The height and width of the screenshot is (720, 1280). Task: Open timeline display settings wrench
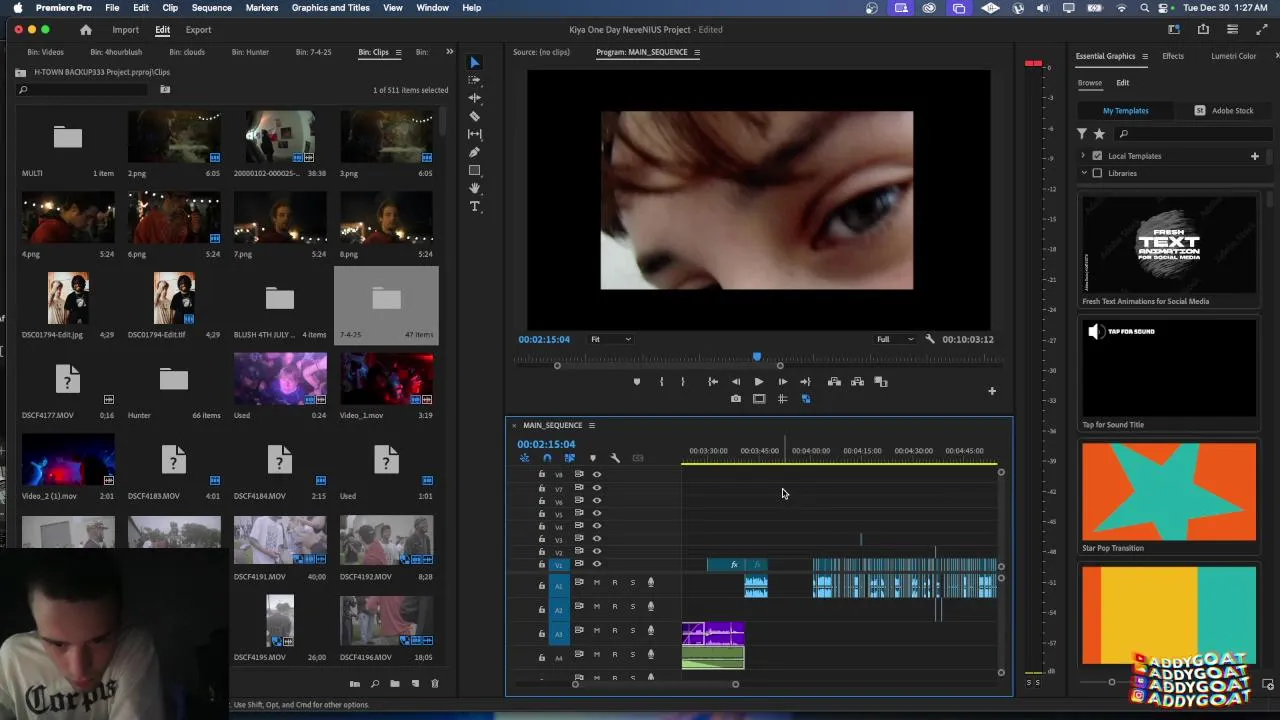tap(615, 458)
